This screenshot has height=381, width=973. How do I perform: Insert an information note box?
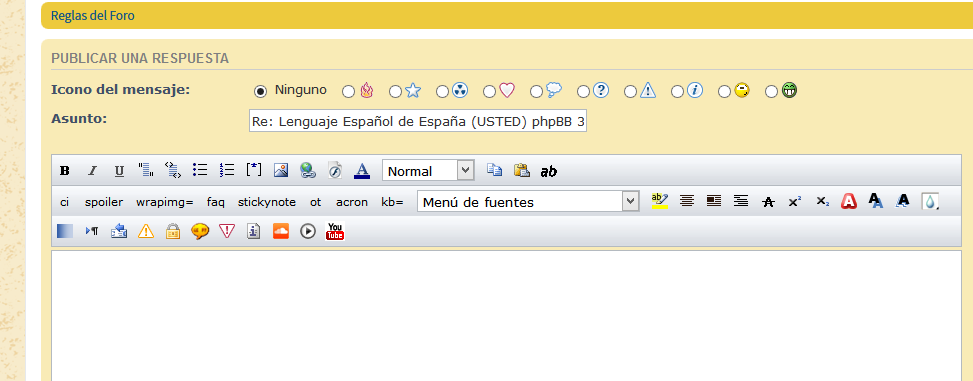[x=253, y=231]
